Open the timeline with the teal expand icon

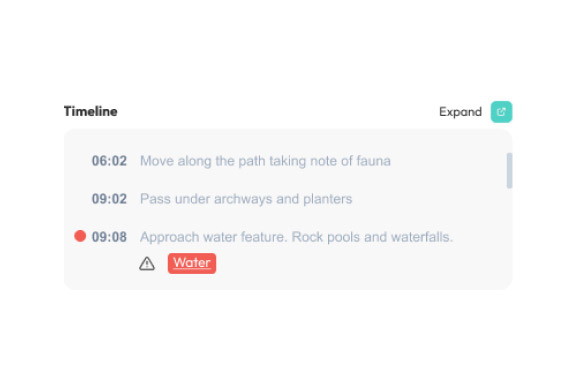coord(501,112)
